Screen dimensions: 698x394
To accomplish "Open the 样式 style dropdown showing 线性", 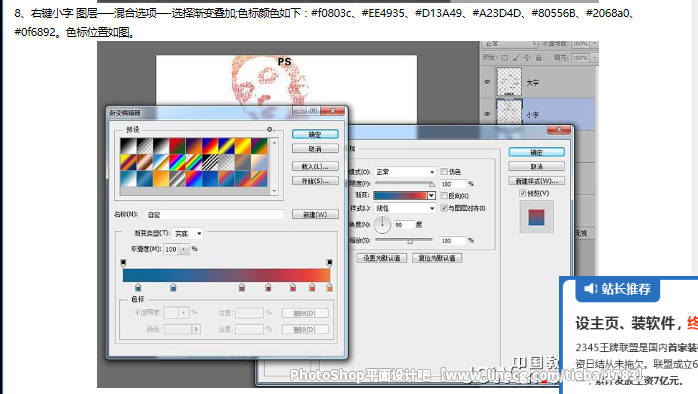I will pos(404,208).
